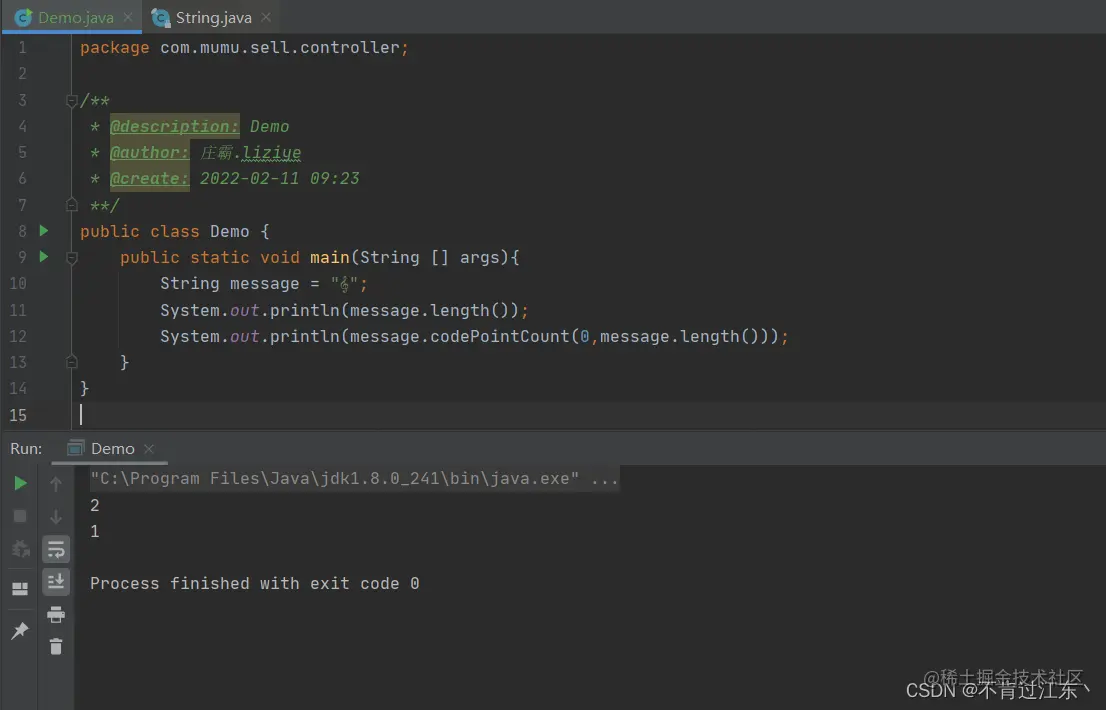Click console output line showing 1
1106x710 pixels.
[x=95, y=531]
